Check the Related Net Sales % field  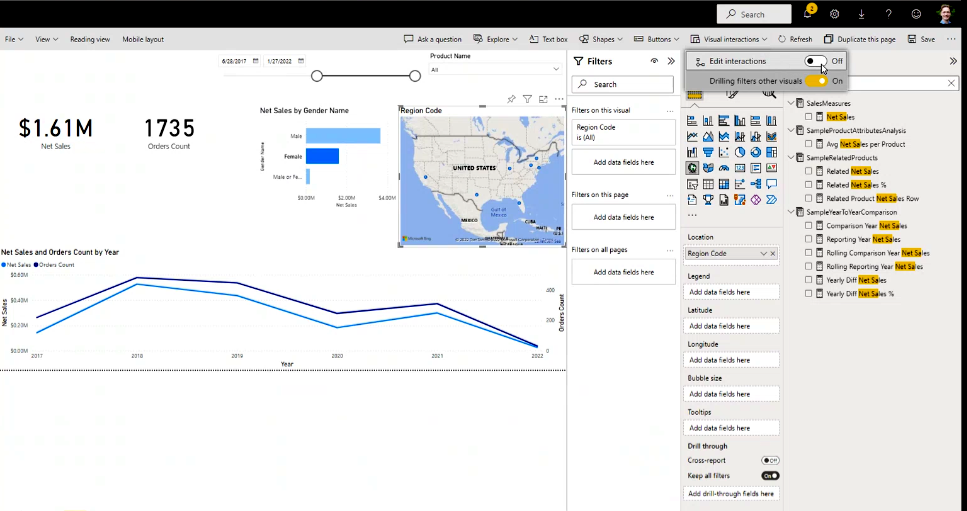(809, 184)
